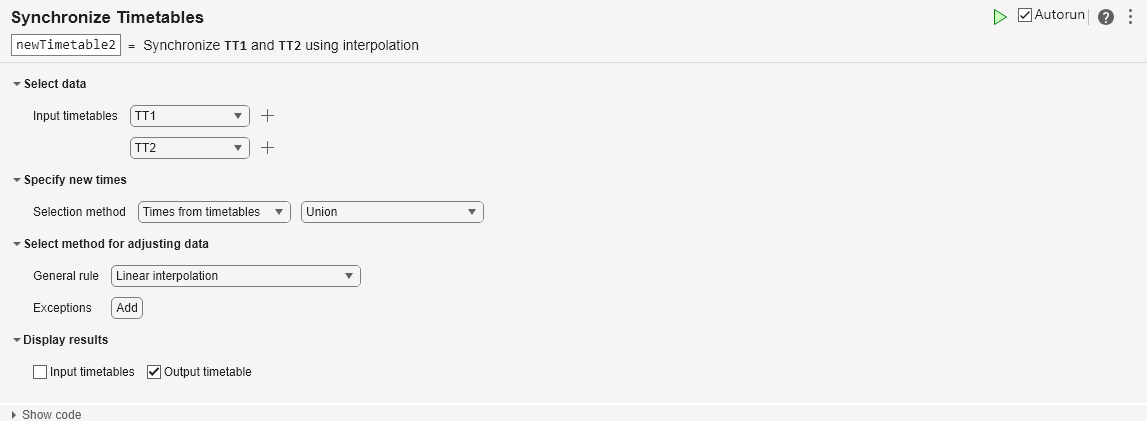
Task: Open the Union dropdown
Action: pos(392,212)
